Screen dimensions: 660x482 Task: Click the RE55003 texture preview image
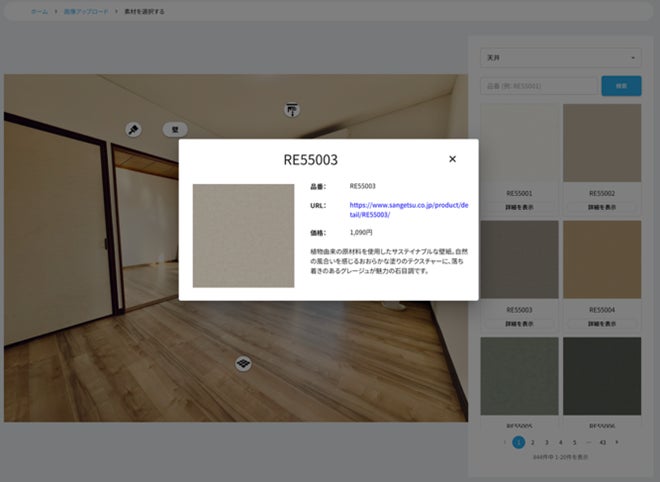point(243,236)
